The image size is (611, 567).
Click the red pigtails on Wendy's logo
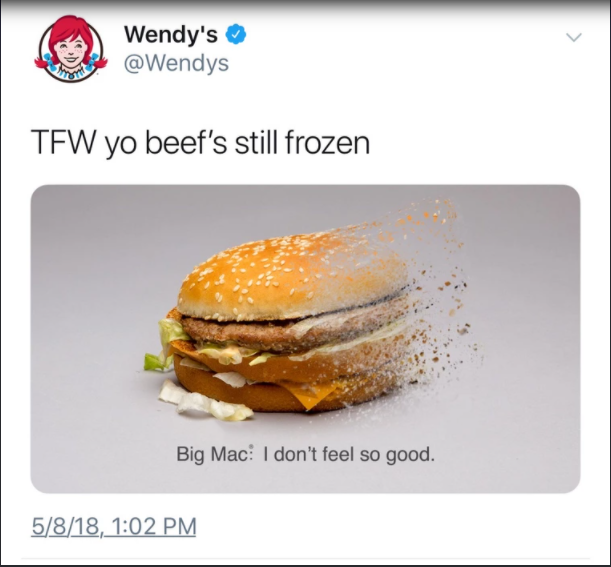pos(44,62)
